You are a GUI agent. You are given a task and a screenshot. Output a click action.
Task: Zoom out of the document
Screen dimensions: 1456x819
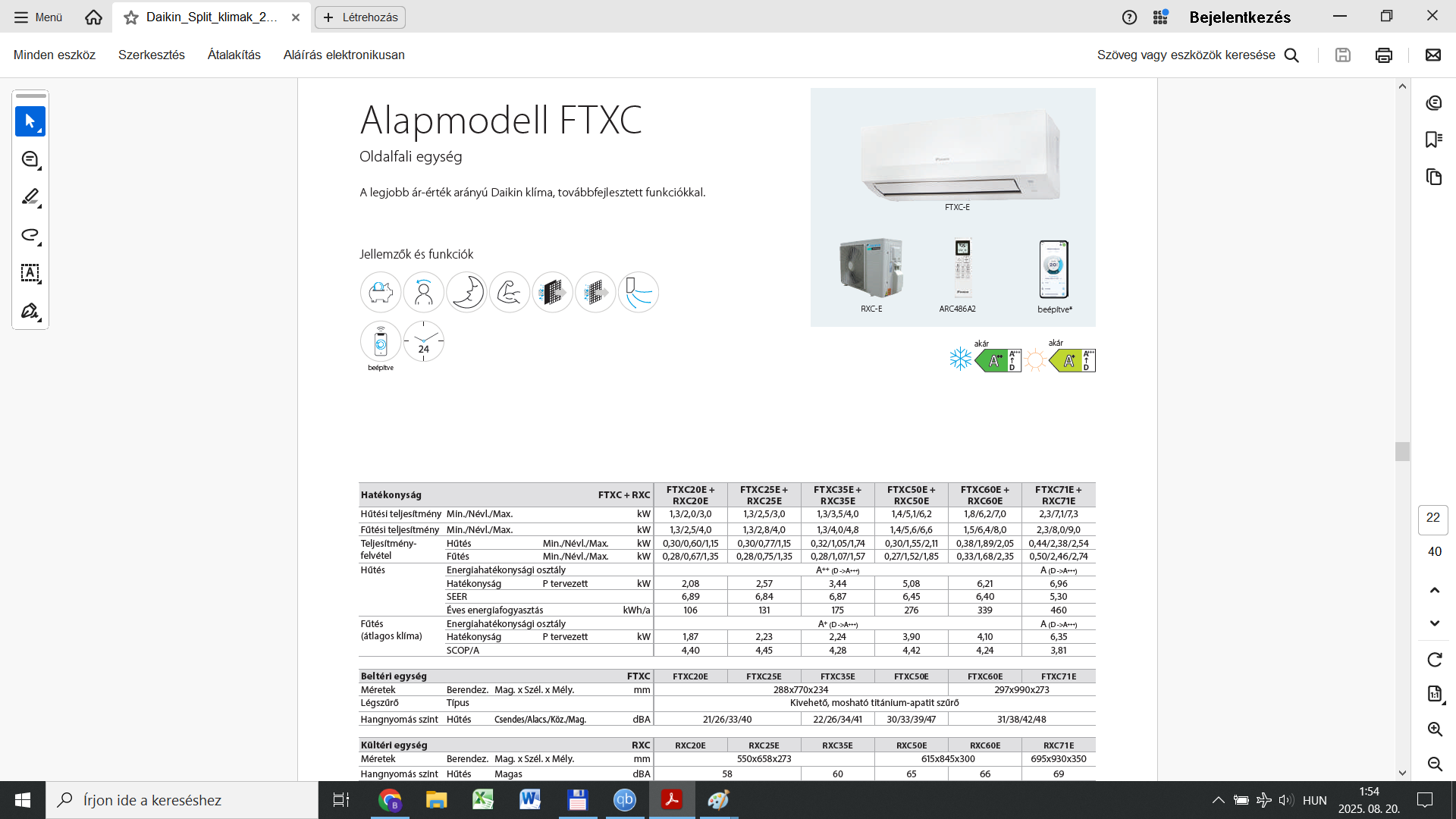tap(1434, 764)
